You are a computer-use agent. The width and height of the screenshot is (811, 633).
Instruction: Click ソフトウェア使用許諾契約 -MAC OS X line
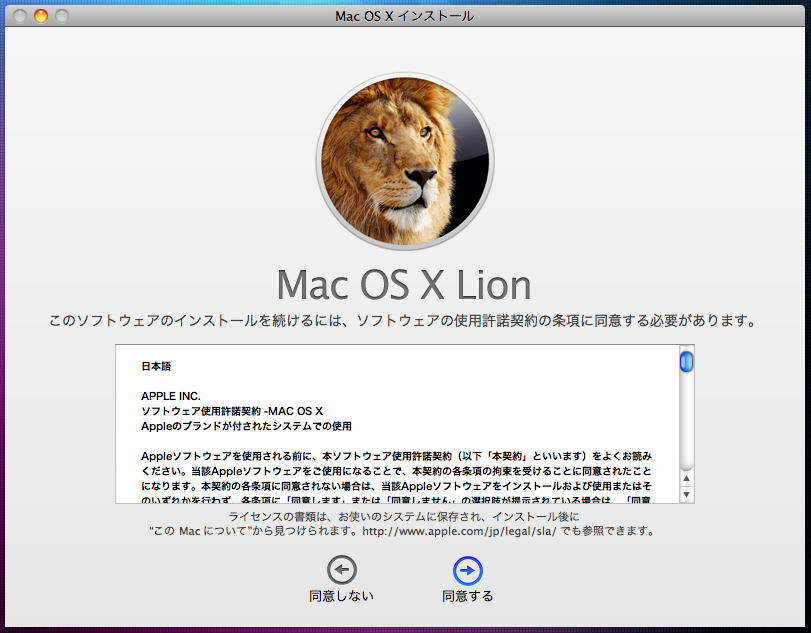(x=232, y=411)
